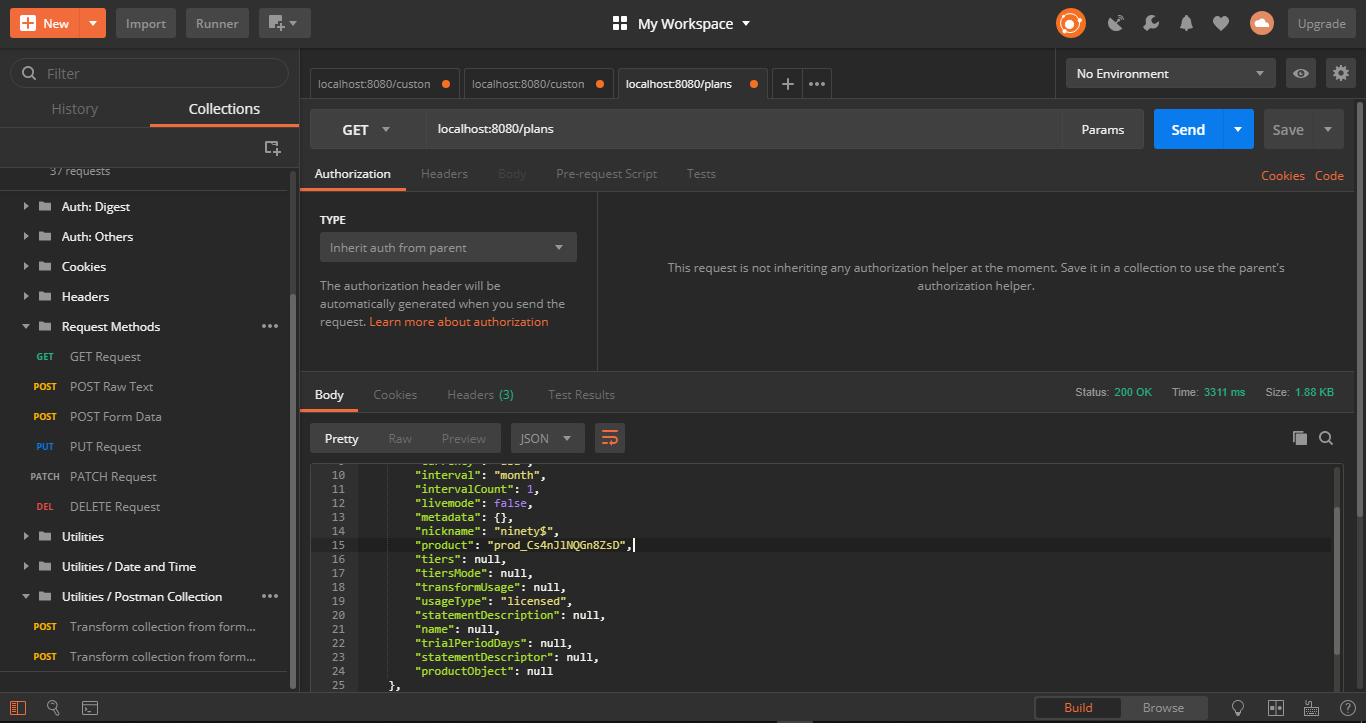This screenshot has width=1366, height=723.
Task: Open the JSON format dropdown
Action: point(548,438)
